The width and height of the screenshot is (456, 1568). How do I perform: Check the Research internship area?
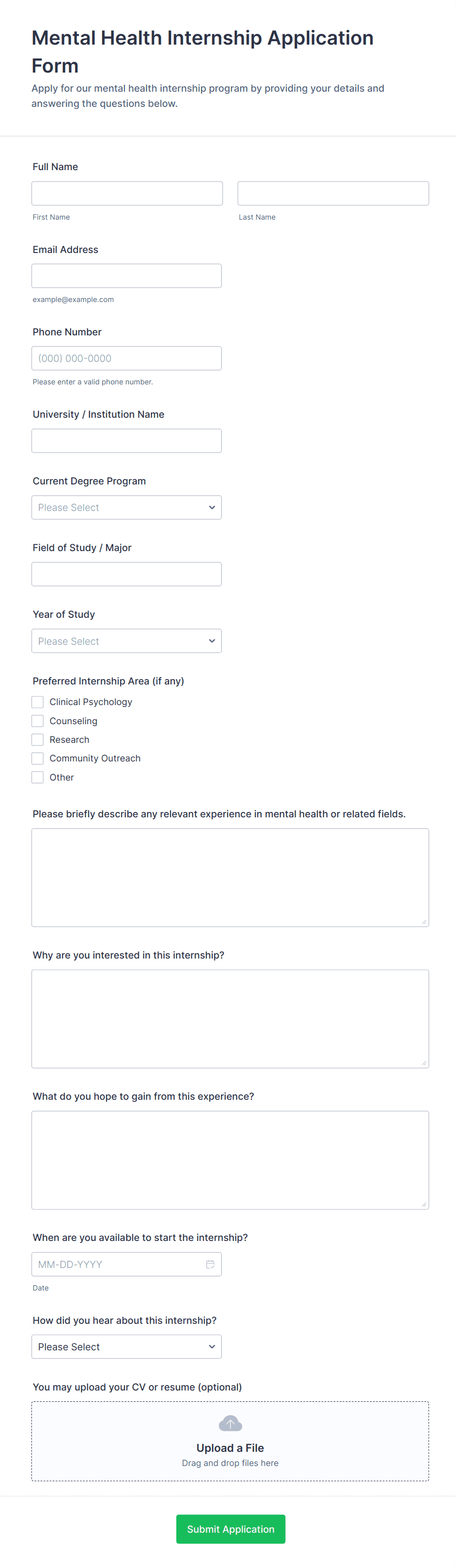(37, 739)
